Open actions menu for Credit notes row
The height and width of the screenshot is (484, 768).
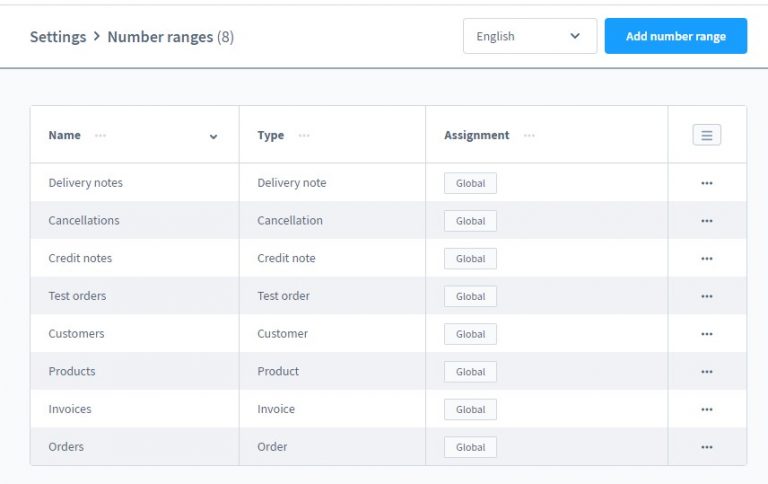click(x=706, y=258)
